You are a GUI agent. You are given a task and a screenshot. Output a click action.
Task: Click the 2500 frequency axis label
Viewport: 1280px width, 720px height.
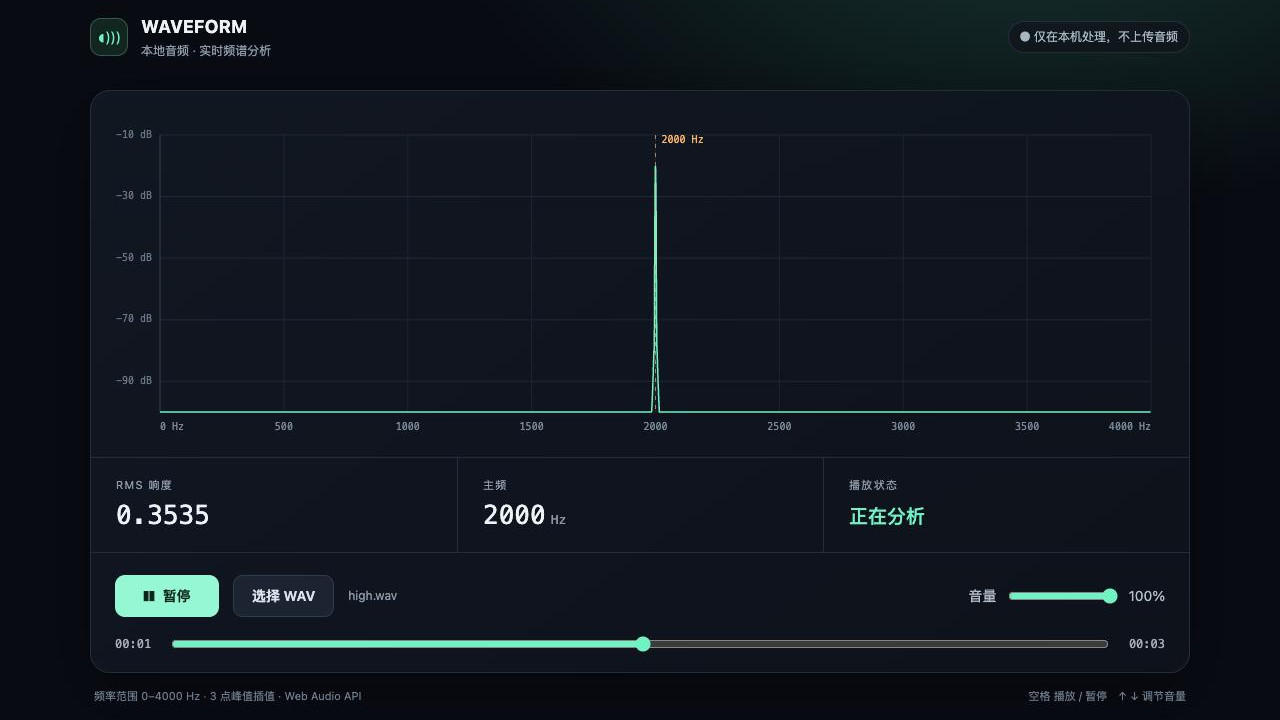pyautogui.click(x=779, y=427)
